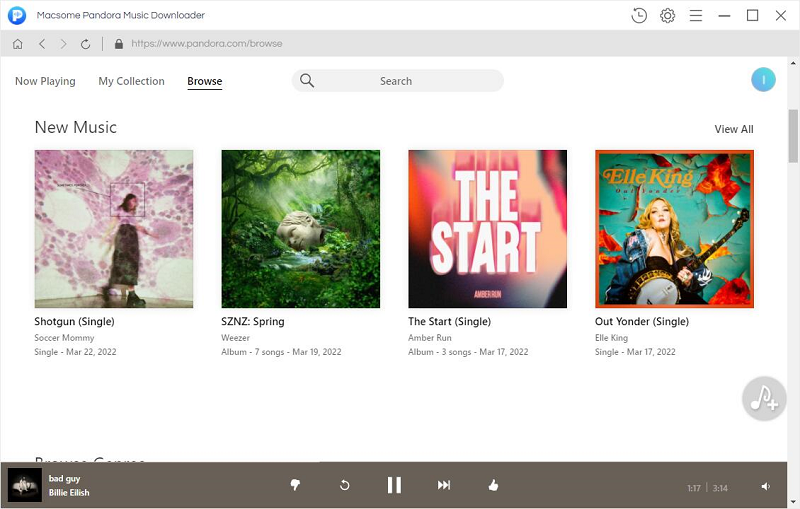Click the Search input field

(397, 81)
